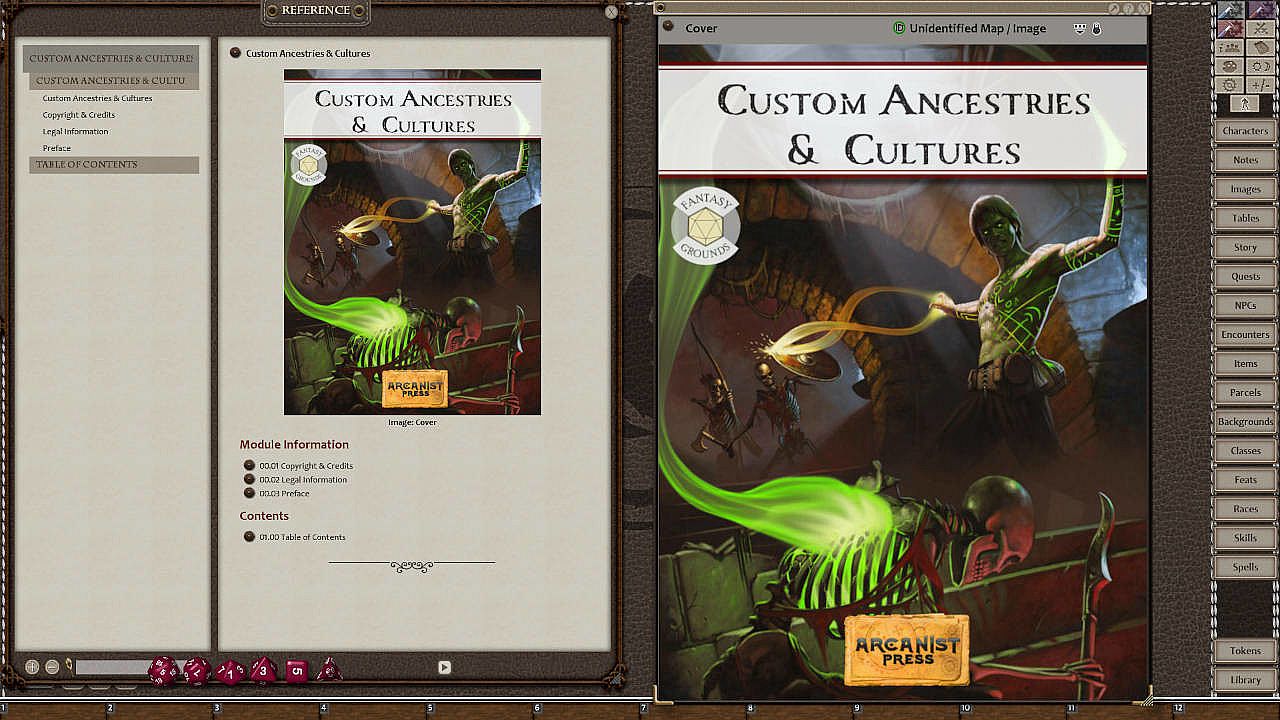Expand the Table of Contents section

[114, 165]
